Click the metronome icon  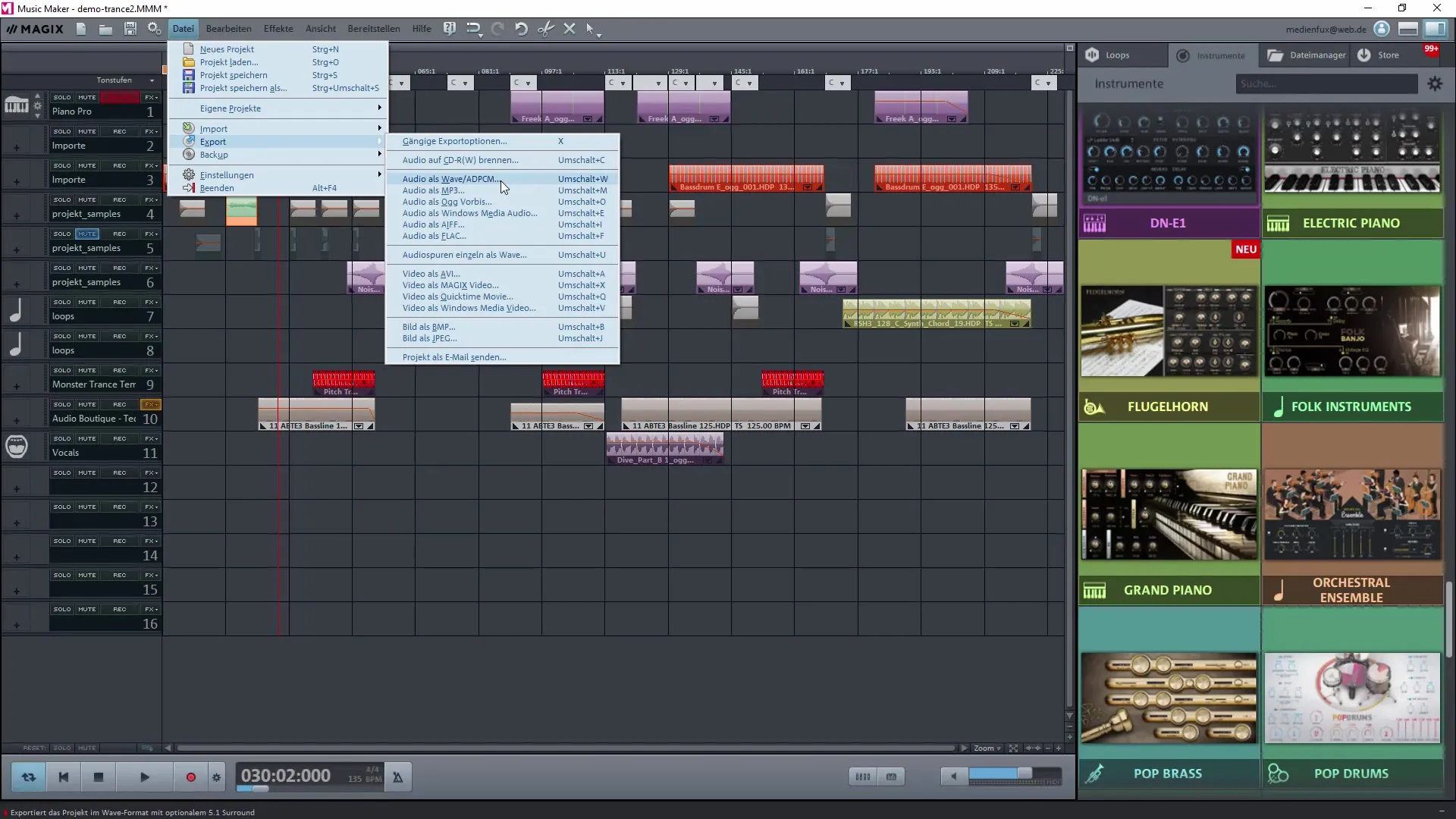397,777
